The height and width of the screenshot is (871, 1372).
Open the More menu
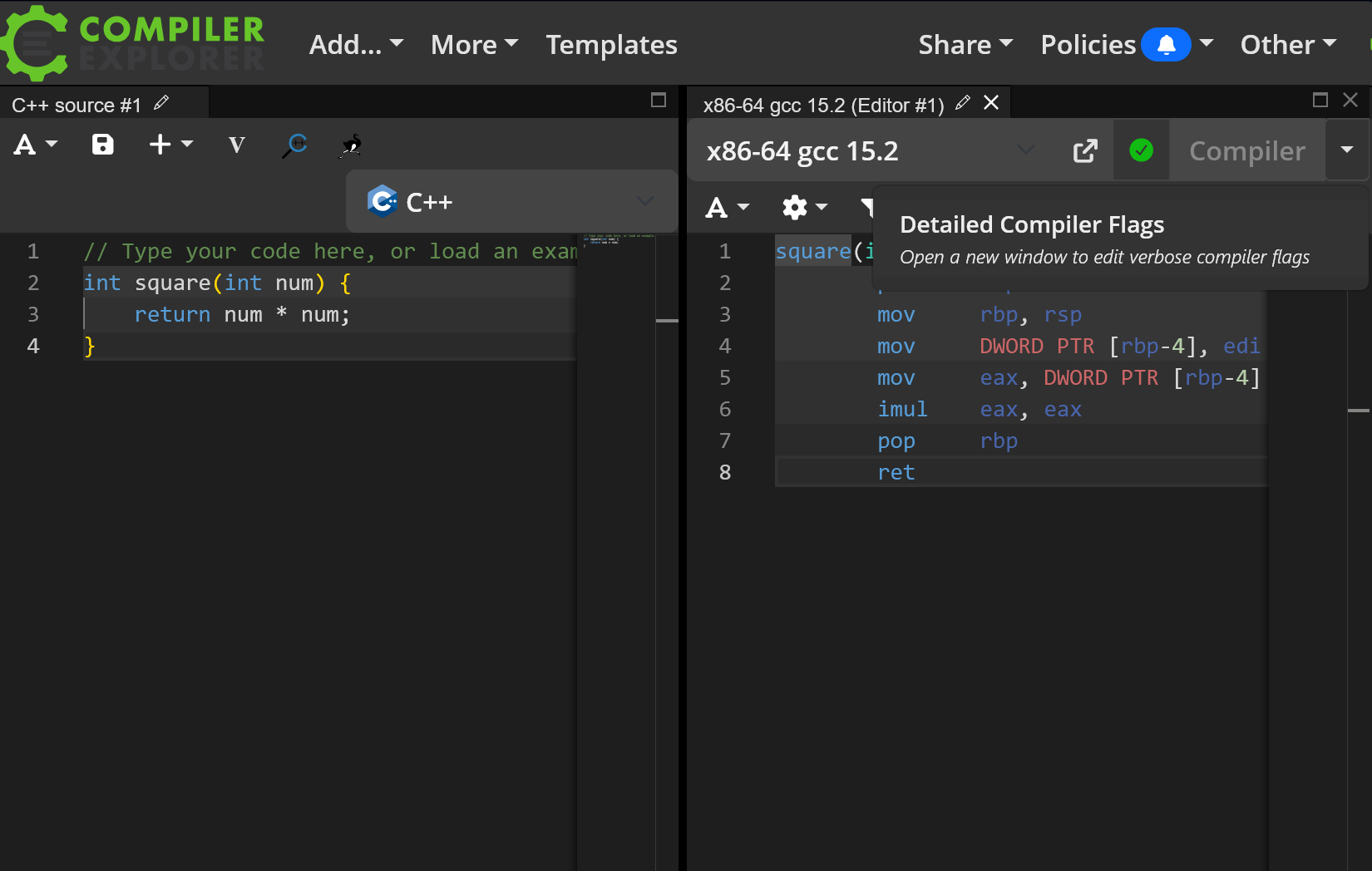(474, 44)
